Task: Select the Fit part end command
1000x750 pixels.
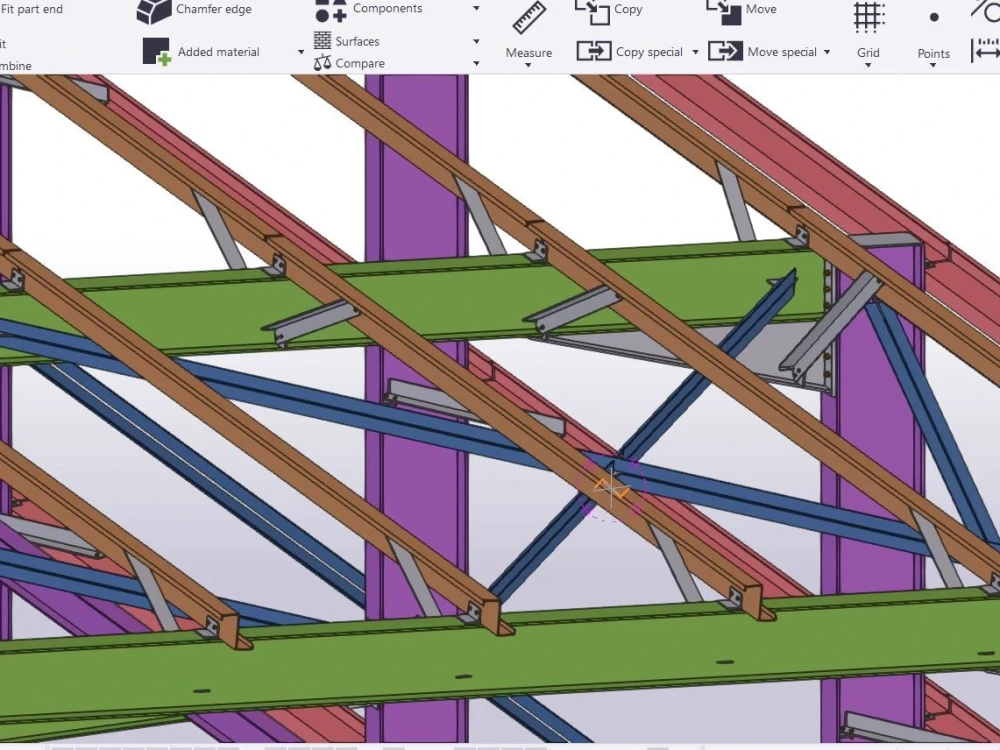Action: pos(32,8)
